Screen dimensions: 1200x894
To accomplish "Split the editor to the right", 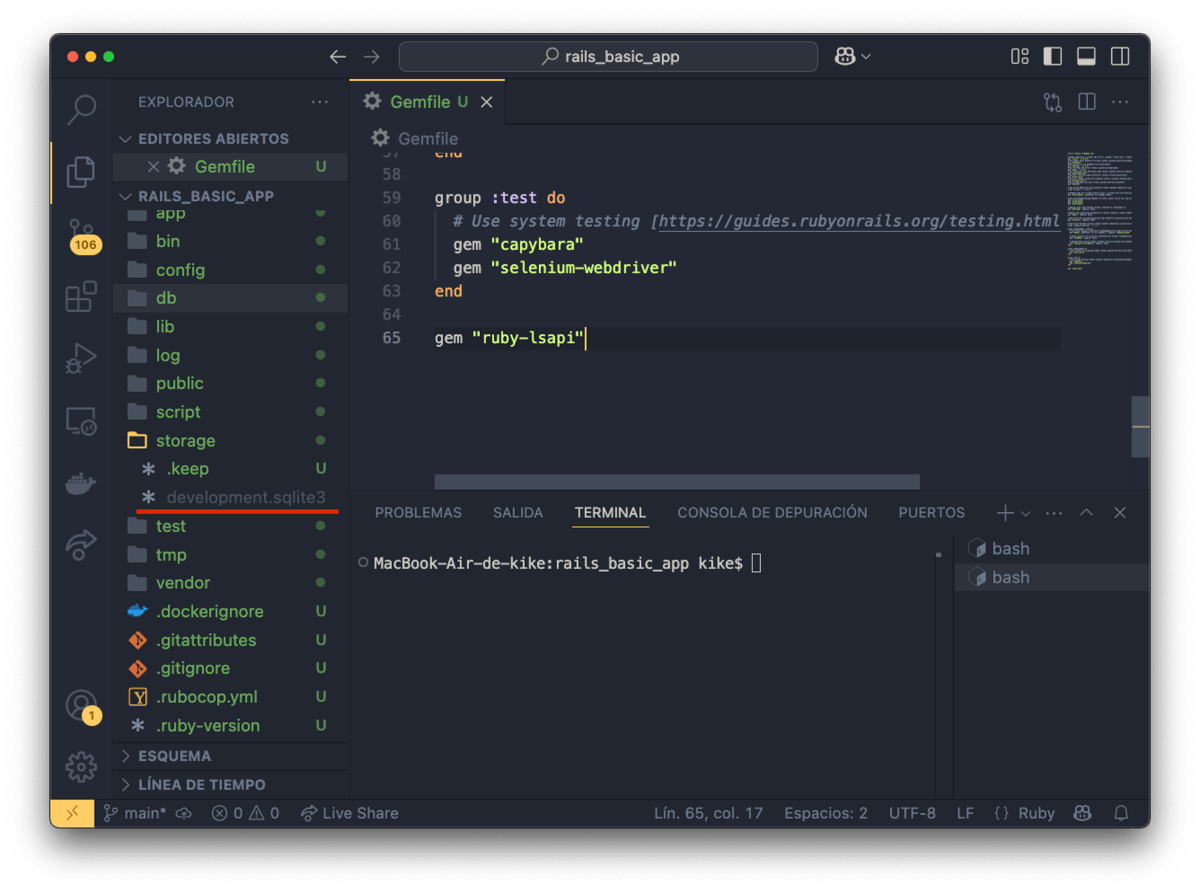I will click(x=1087, y=102).
